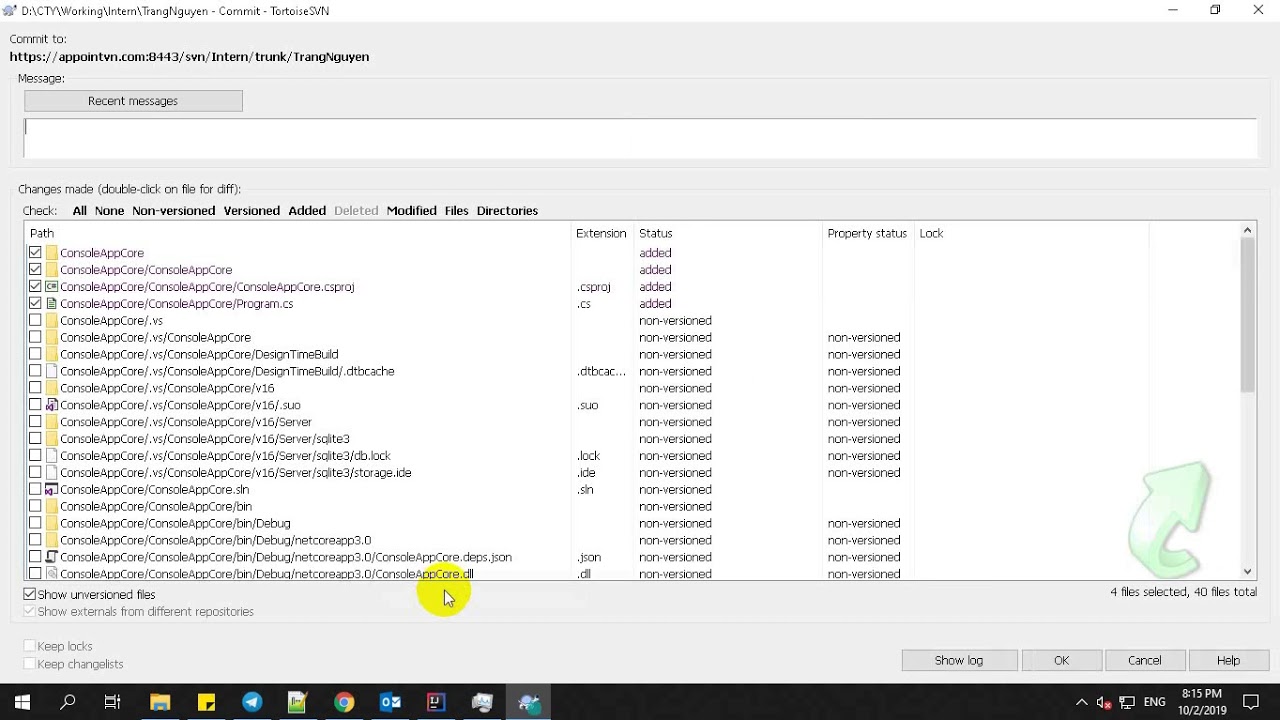Check Modified files filter link
Image resolution: width=1280 pixels, height=720 pixels.
tap(411, 211)
